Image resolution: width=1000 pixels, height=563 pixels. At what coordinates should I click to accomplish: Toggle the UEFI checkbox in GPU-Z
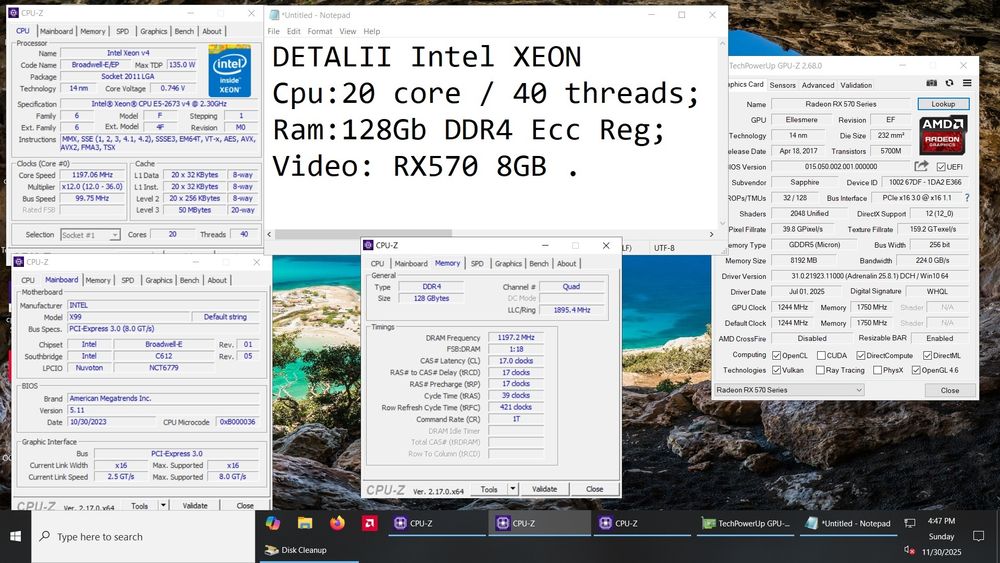pos(941,166)
